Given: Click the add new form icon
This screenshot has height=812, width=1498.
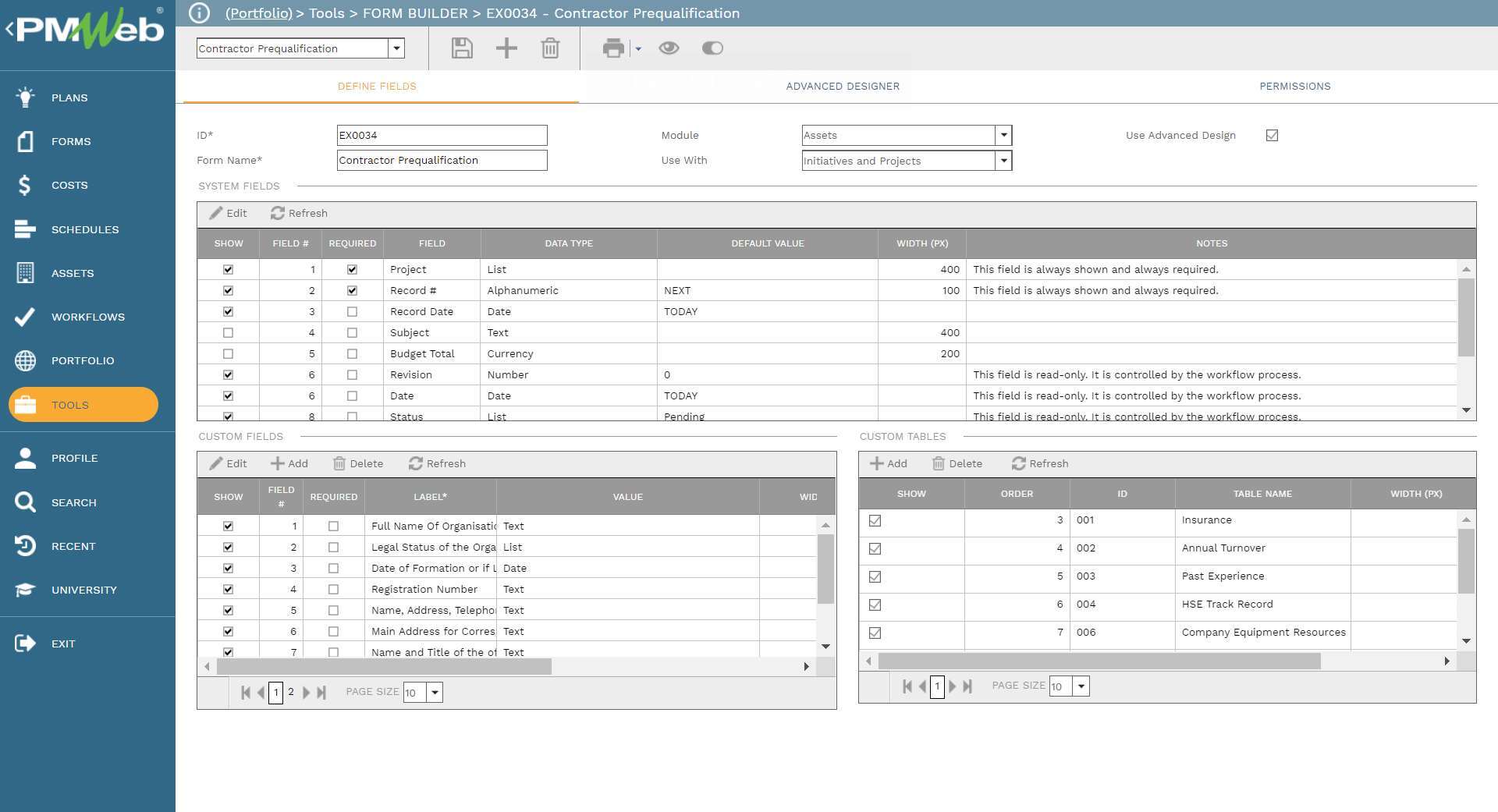Looking at the screenshot, I should click(506, 48).
